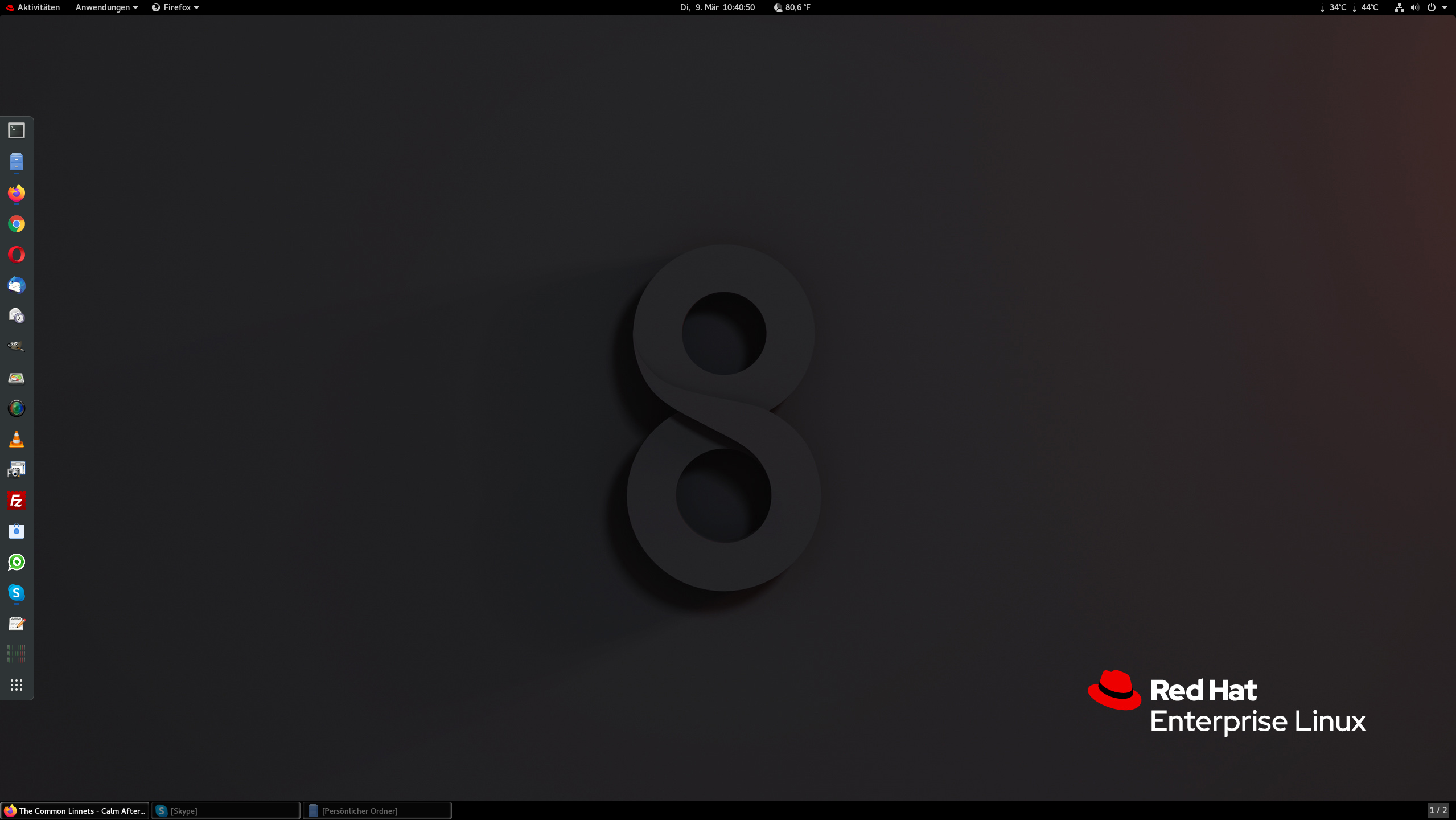
Task: Switch to the Common Linnets Firefox window
Action: pyautogui.click(x=75, y=810)
